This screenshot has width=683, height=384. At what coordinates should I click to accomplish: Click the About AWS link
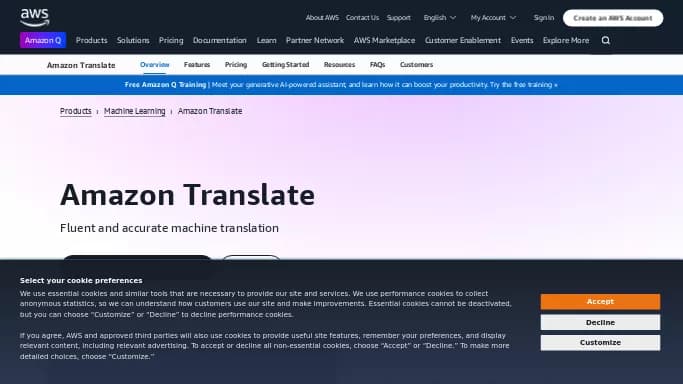tap(322, 18)
